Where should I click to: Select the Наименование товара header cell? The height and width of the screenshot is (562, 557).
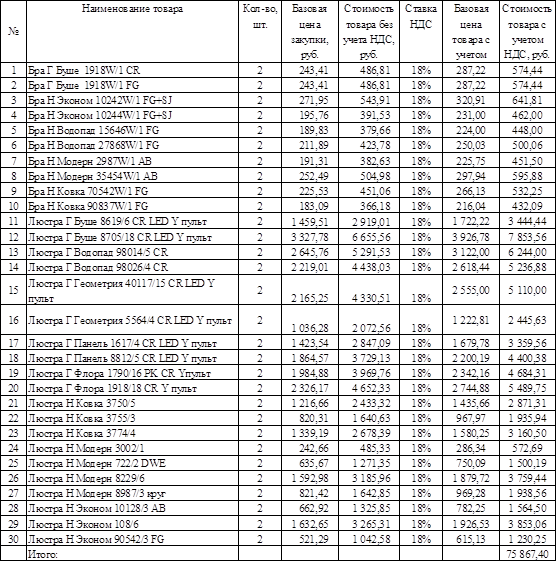(x=132, y=32)
